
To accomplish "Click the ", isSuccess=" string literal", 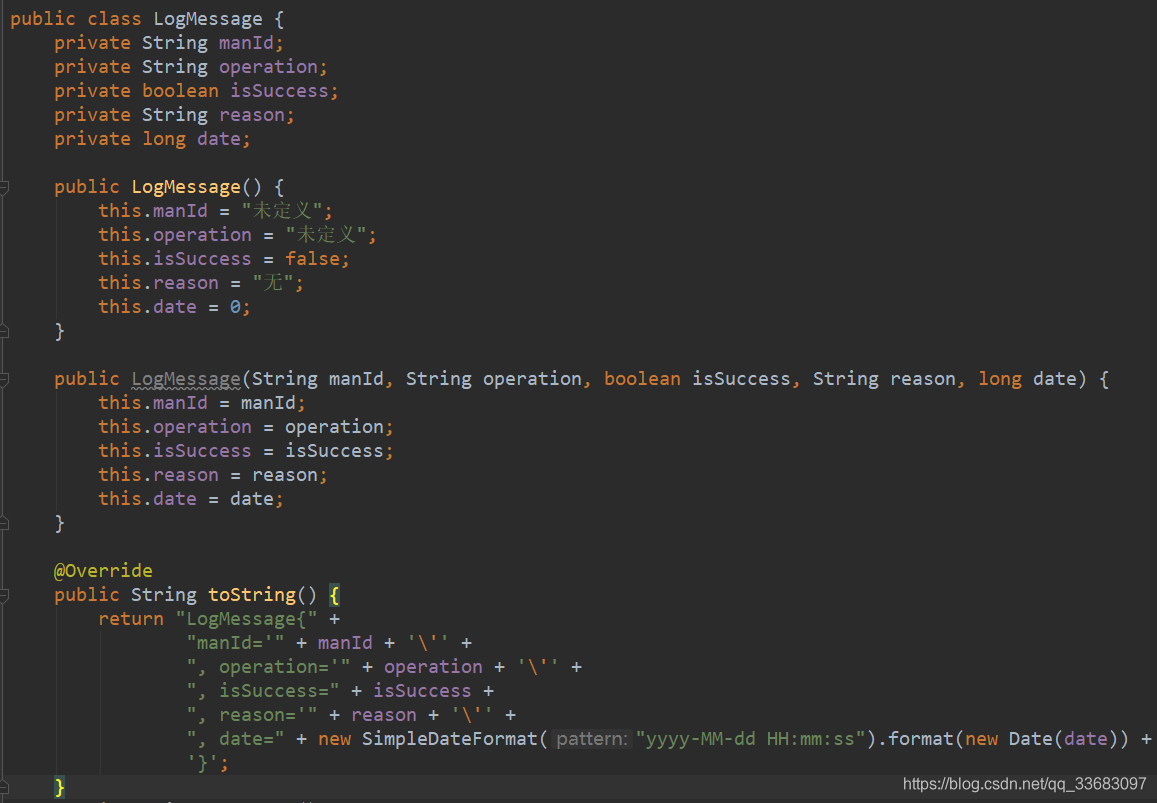I will (x=263, y=692).
